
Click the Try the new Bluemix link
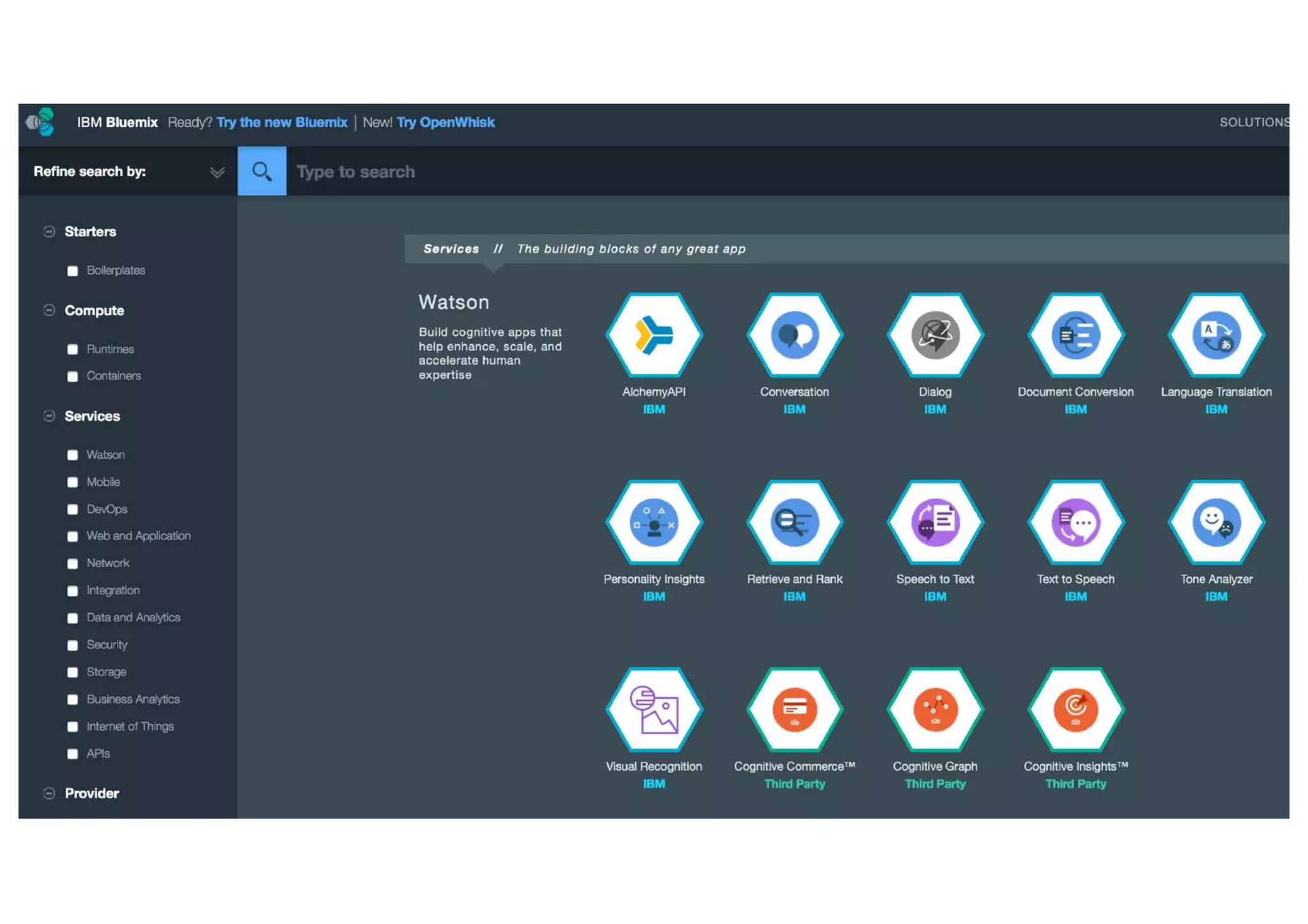(282, 122)
